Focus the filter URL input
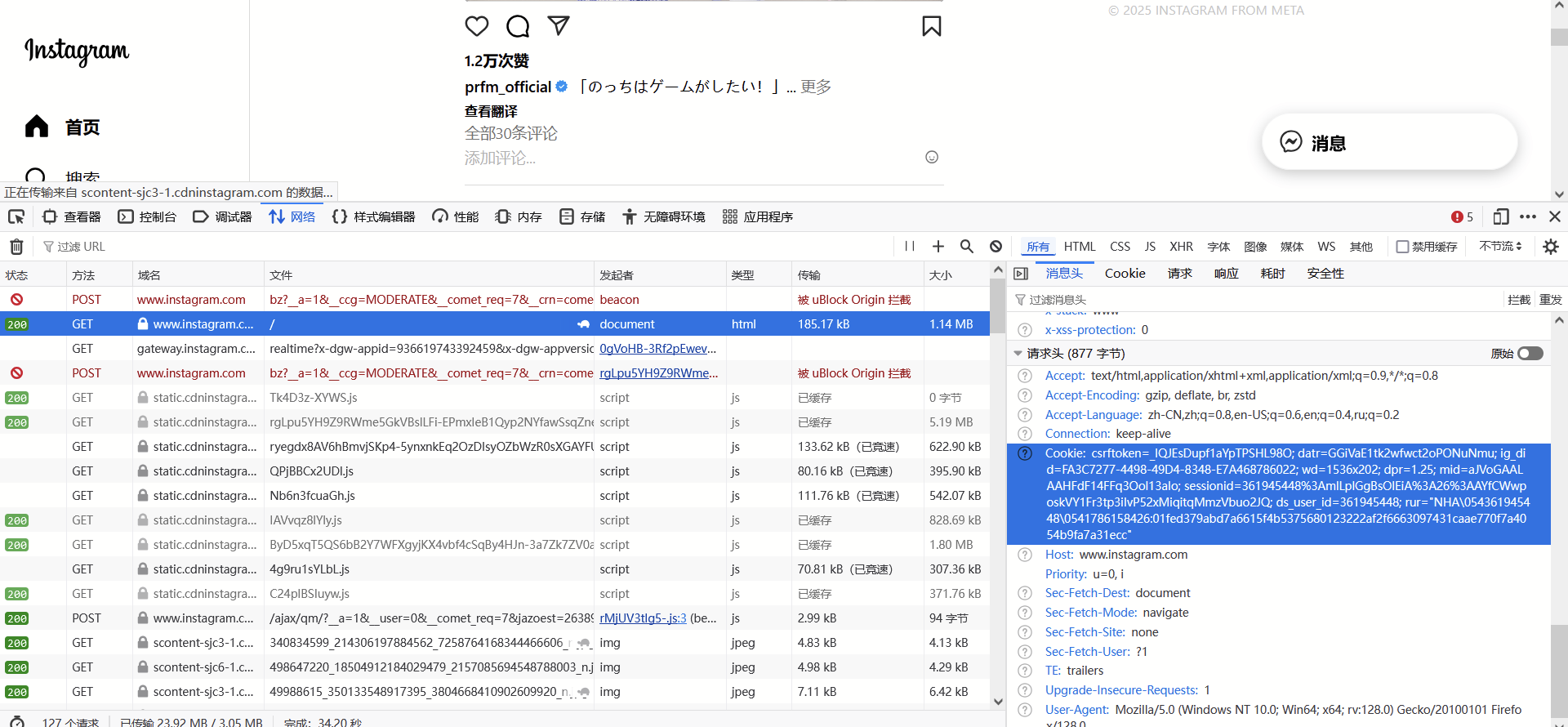 pyautogui.click(x=465, y=246)
